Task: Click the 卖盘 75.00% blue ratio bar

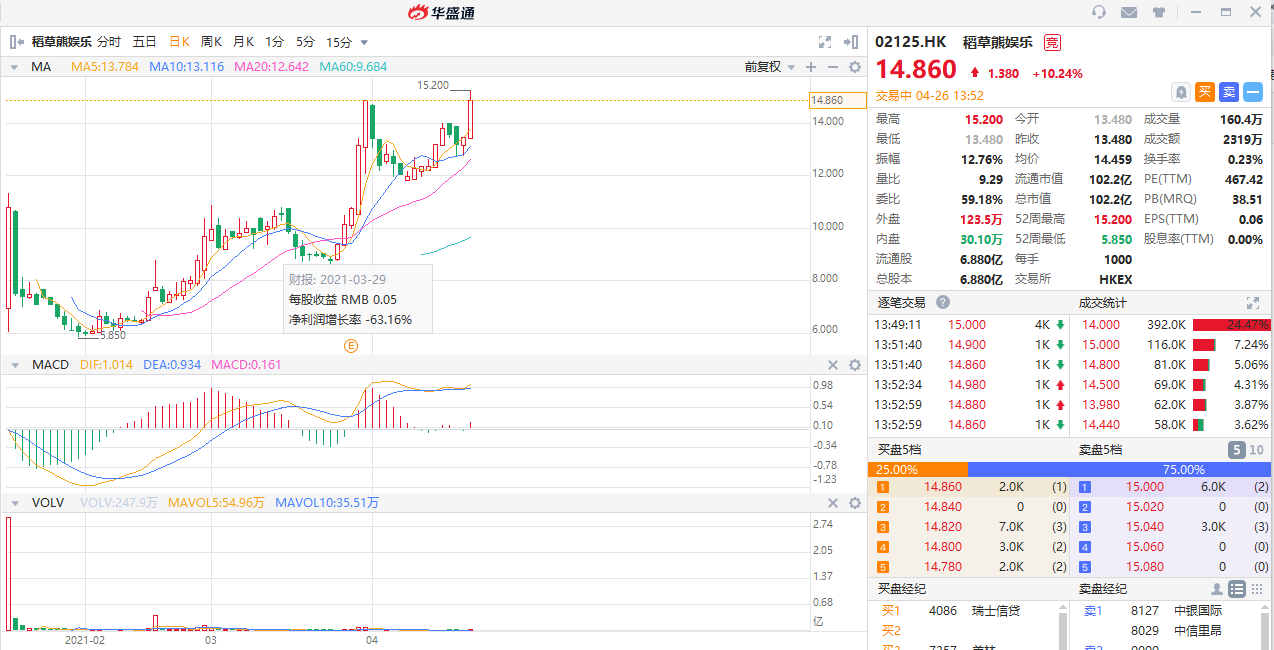Action: [x=1118, y=469]
